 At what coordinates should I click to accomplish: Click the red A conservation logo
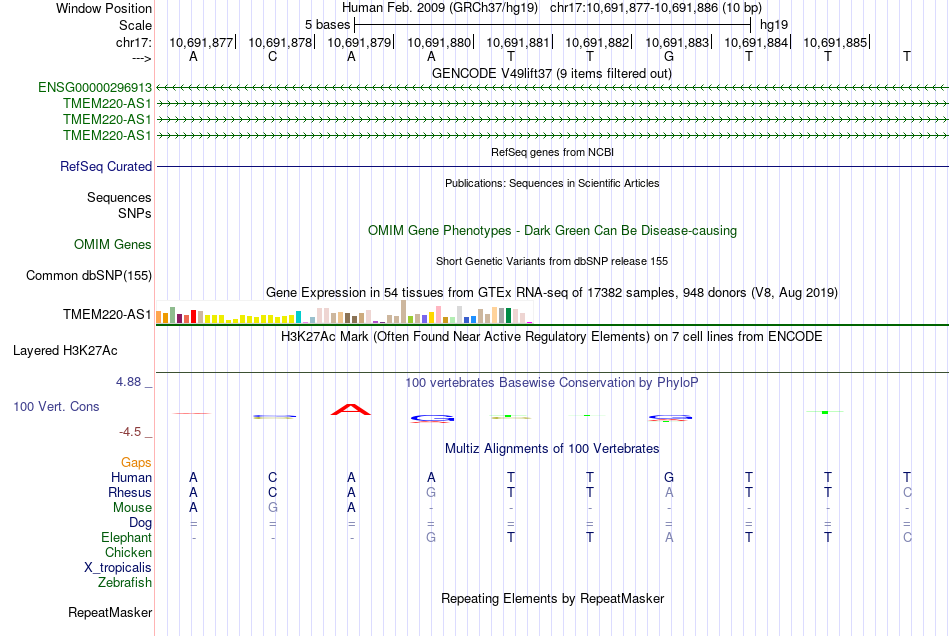[351, 409]
